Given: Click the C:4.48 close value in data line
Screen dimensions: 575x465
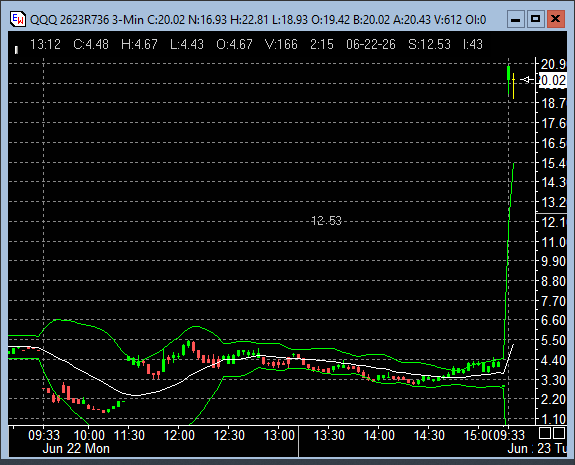Looking at the screenshot, I should tap(91, 44).
